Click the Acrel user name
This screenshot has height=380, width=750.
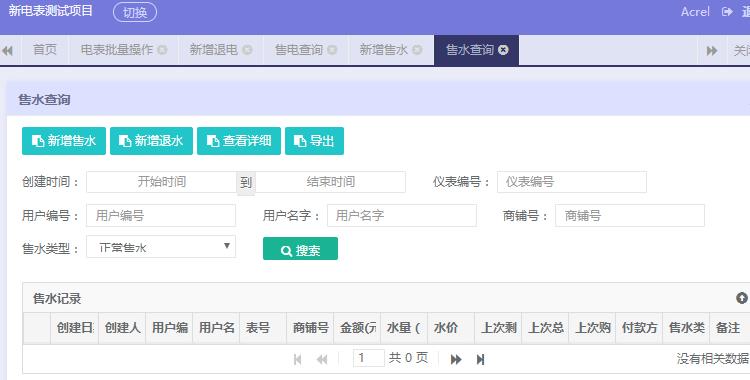(x=695, y=12)
